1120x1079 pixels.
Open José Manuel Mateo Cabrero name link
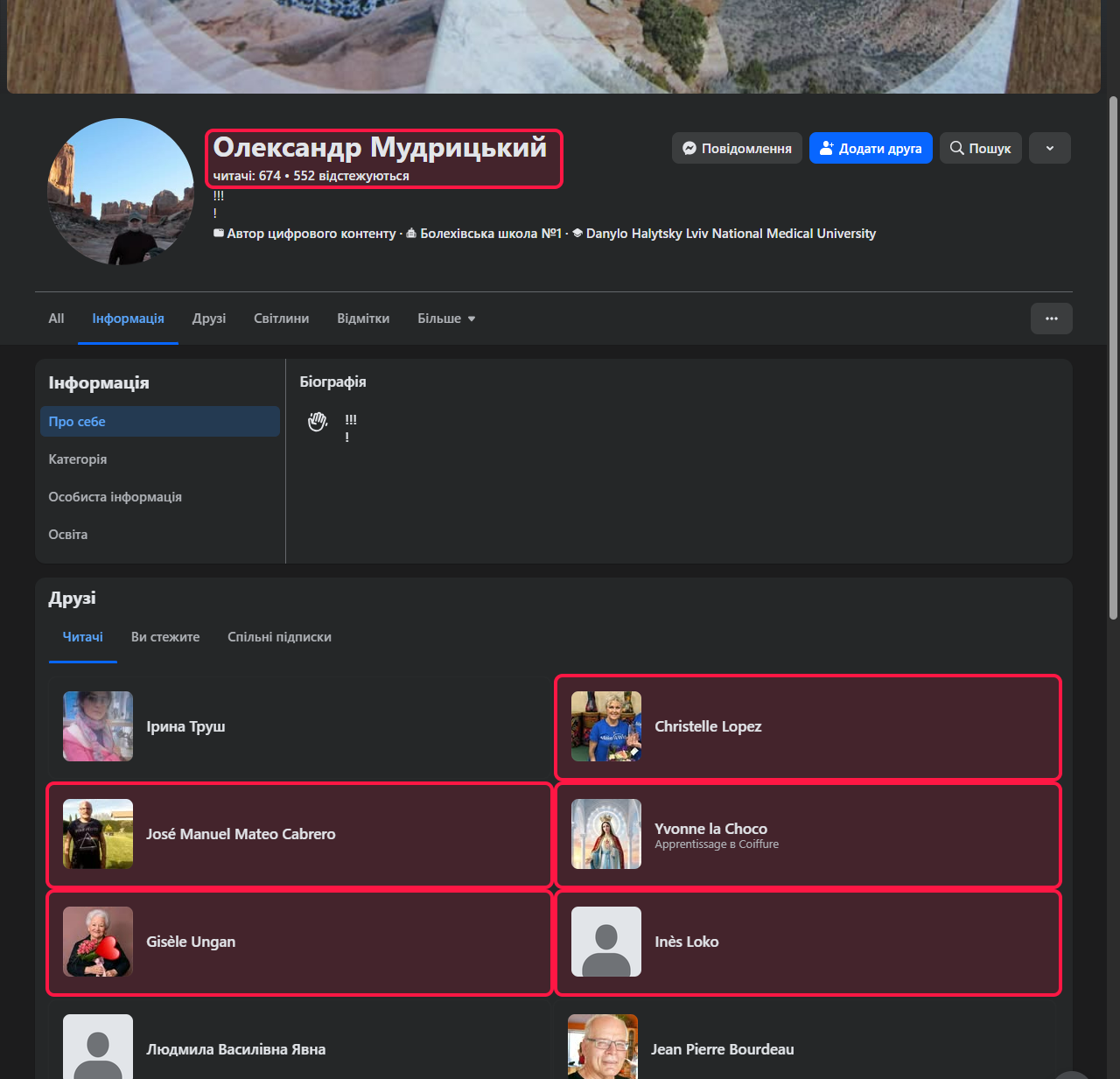tap(241, 834)
